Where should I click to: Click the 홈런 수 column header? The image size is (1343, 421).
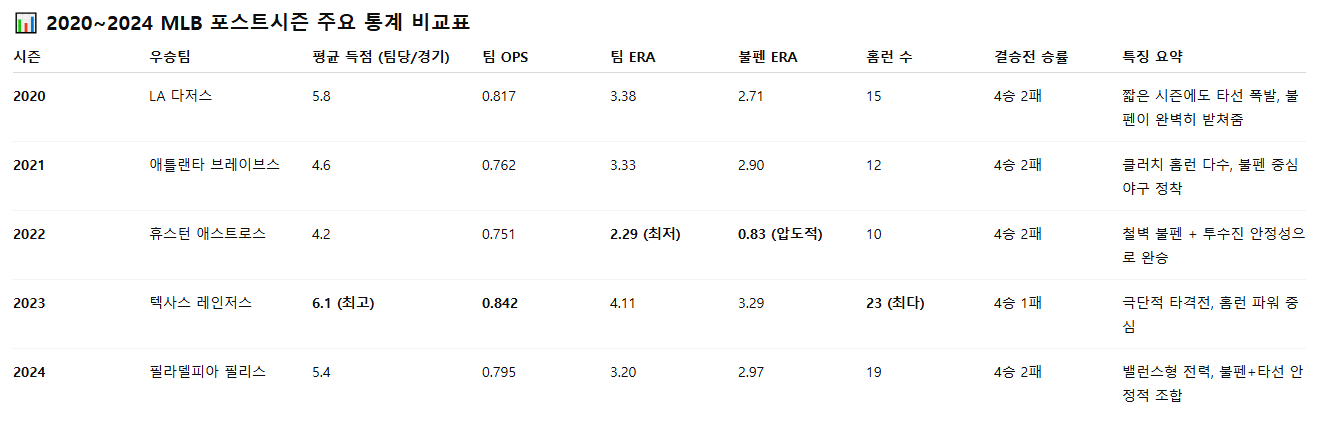(889, 57)
